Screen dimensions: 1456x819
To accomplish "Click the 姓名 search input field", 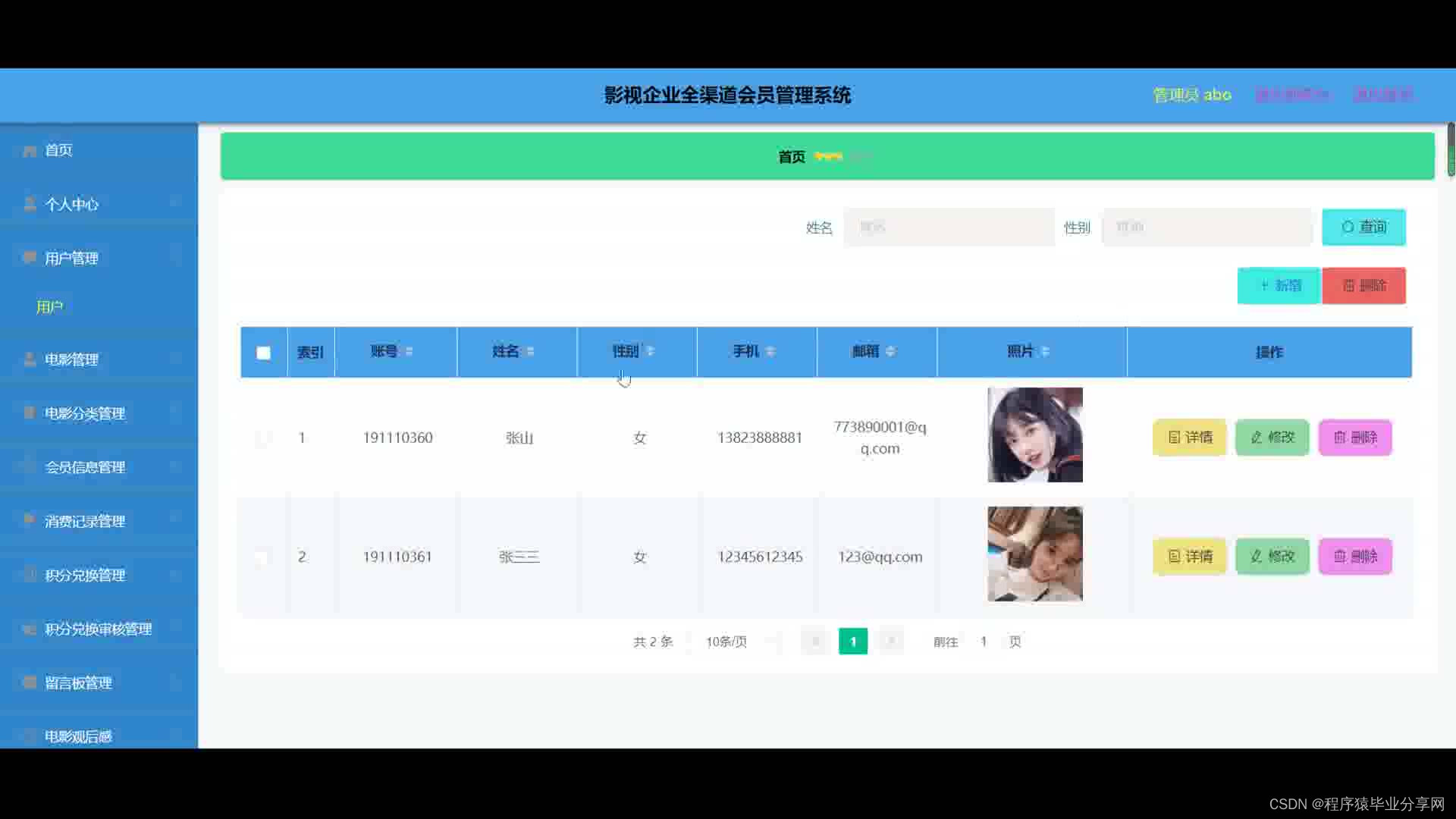I will tap(949, 227).
